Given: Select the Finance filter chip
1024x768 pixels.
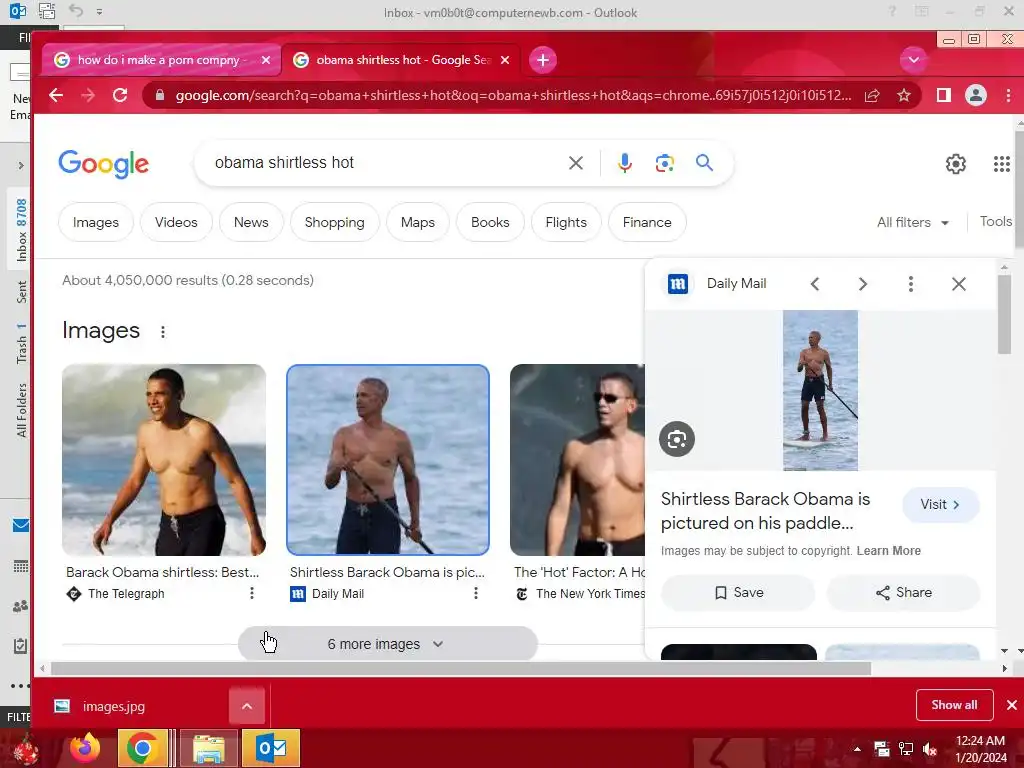Looking at the screenshot, I should pyautogui.click(x=647, y=223).
